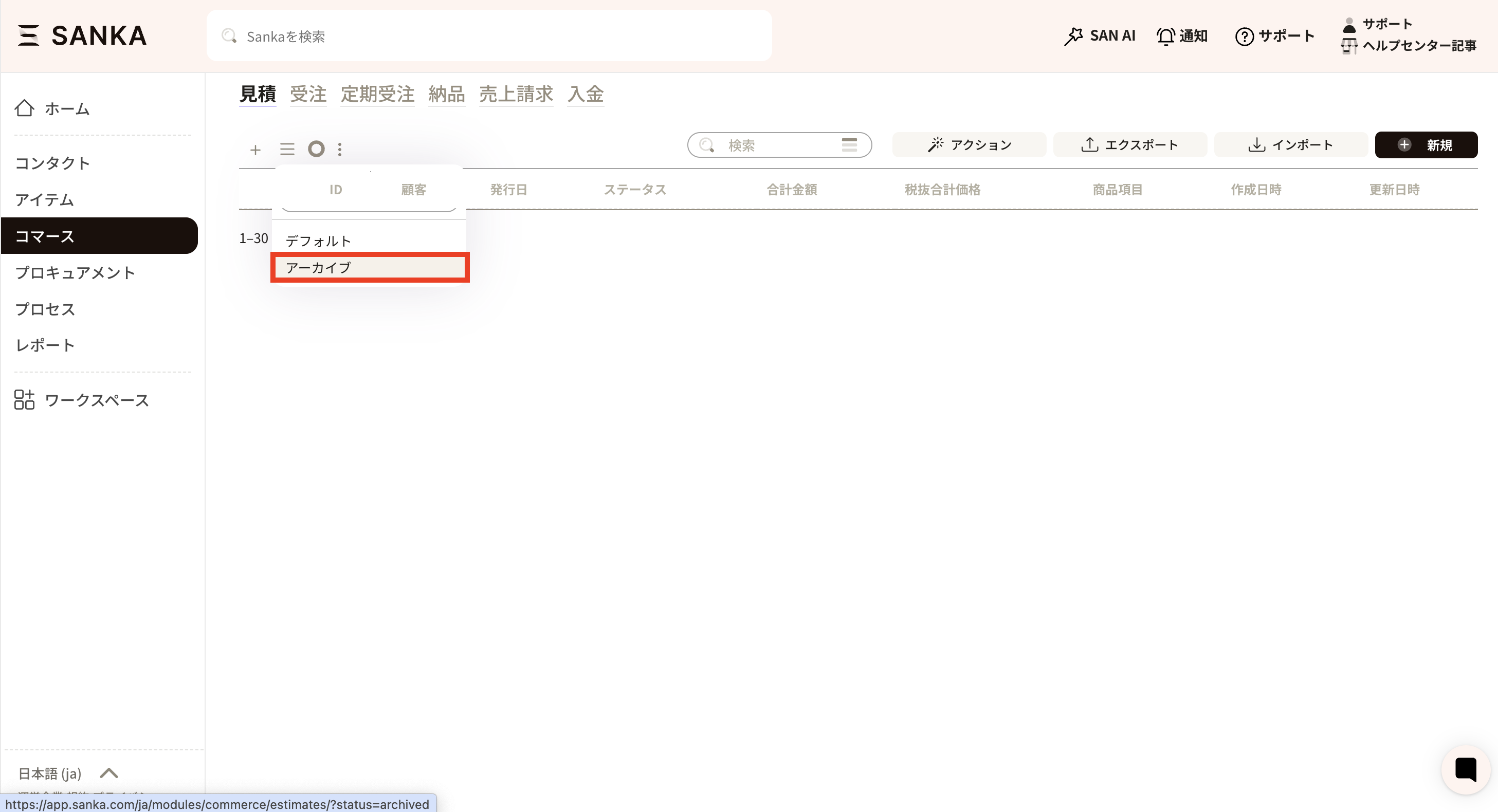Viewport: 1498px width, 812px height.
Task: Click the サポート help question icon
Action: pyautogui.click(x=1244, y=36)
